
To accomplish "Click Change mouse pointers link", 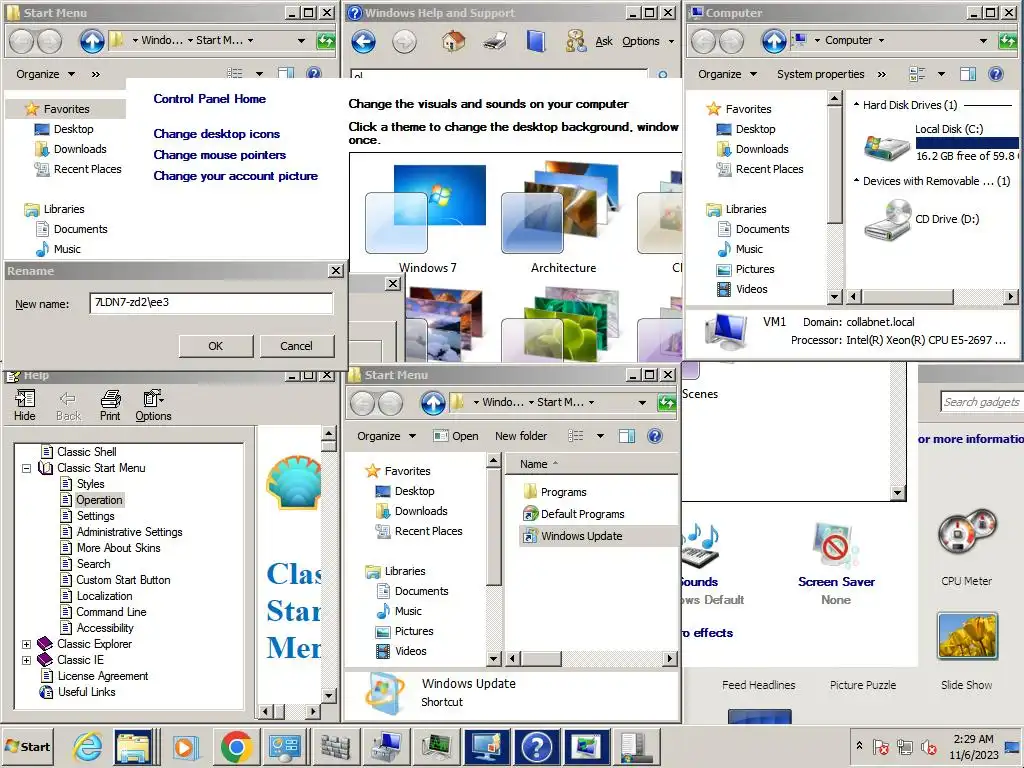I will (220, 155).
